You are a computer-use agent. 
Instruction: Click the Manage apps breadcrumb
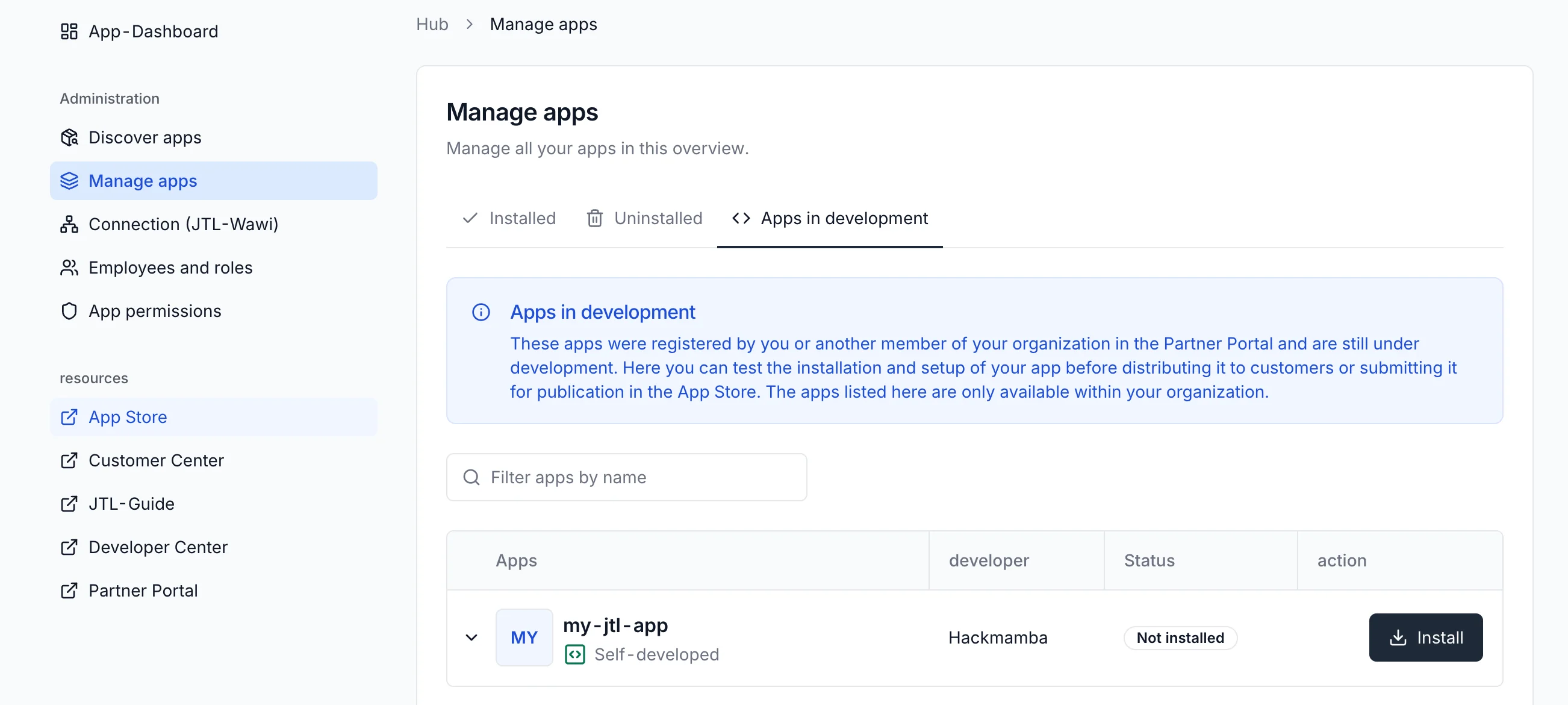click(543, 23)
